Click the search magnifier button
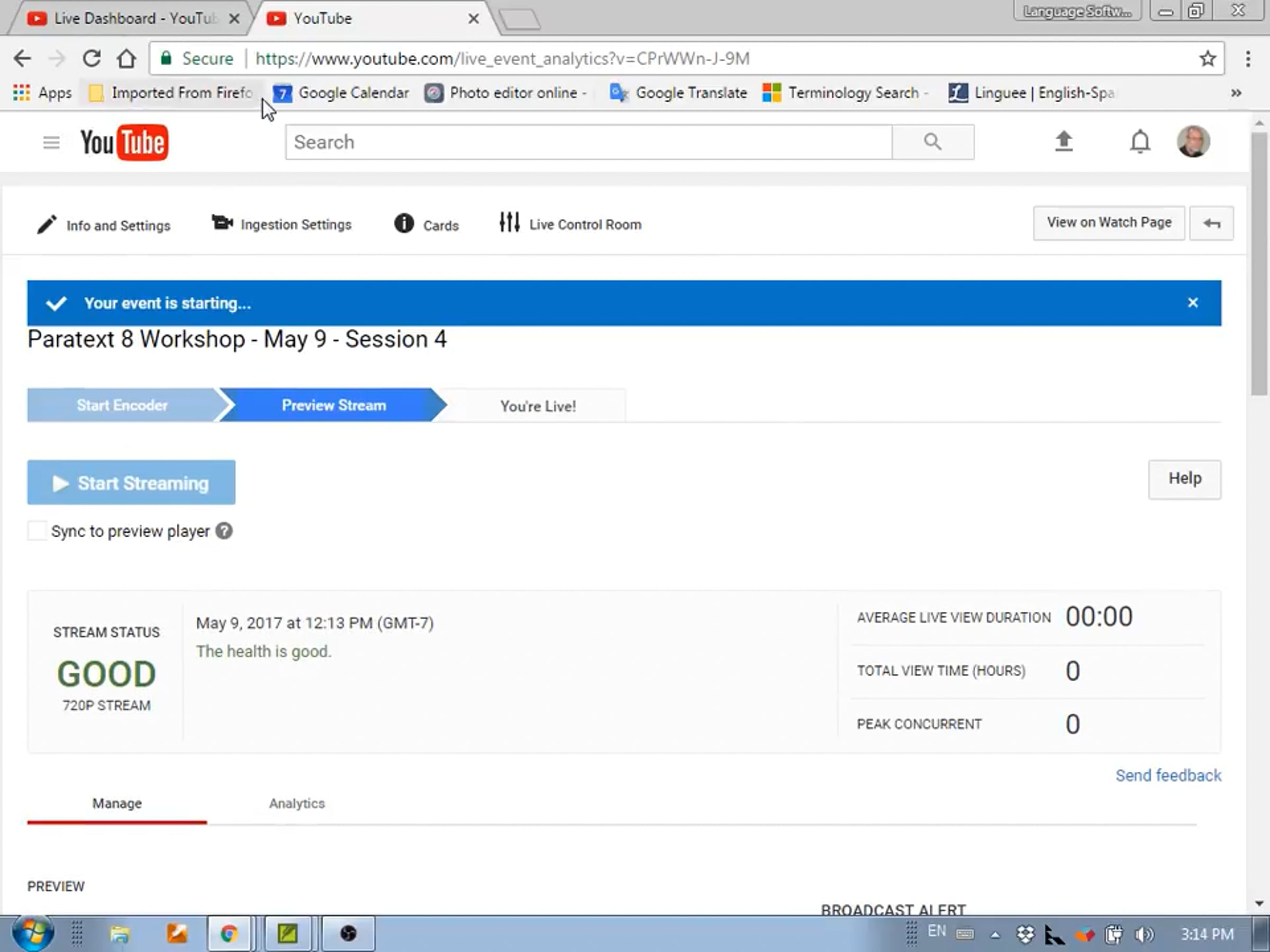 (x=932, y=142)
